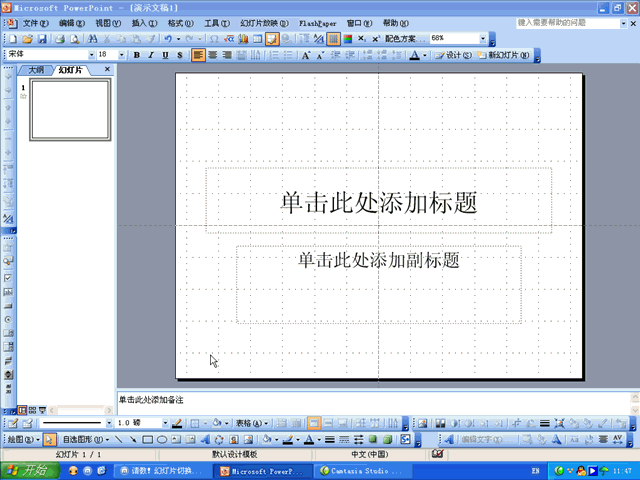Click the color/grayscale icon

click(x=348, y=39)
